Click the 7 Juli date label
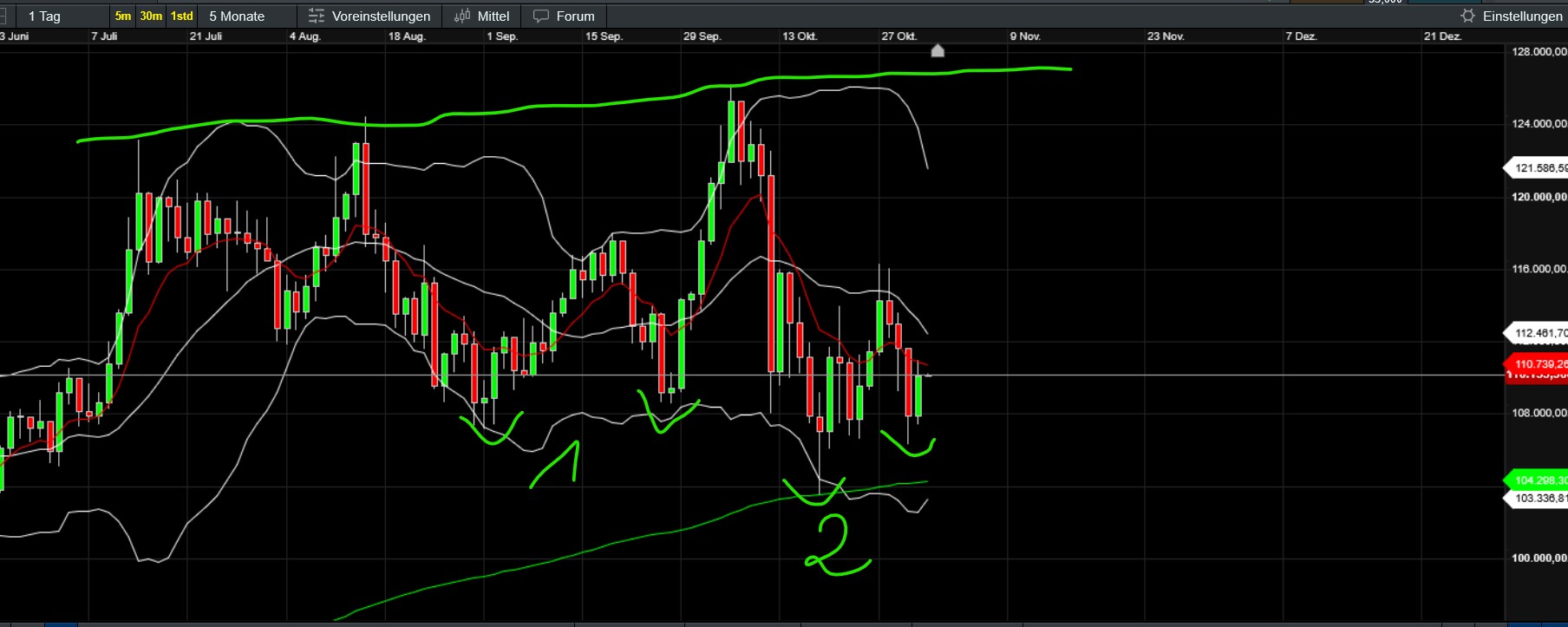The width and height of the screenshot is (1568, 627). point(104,36)
